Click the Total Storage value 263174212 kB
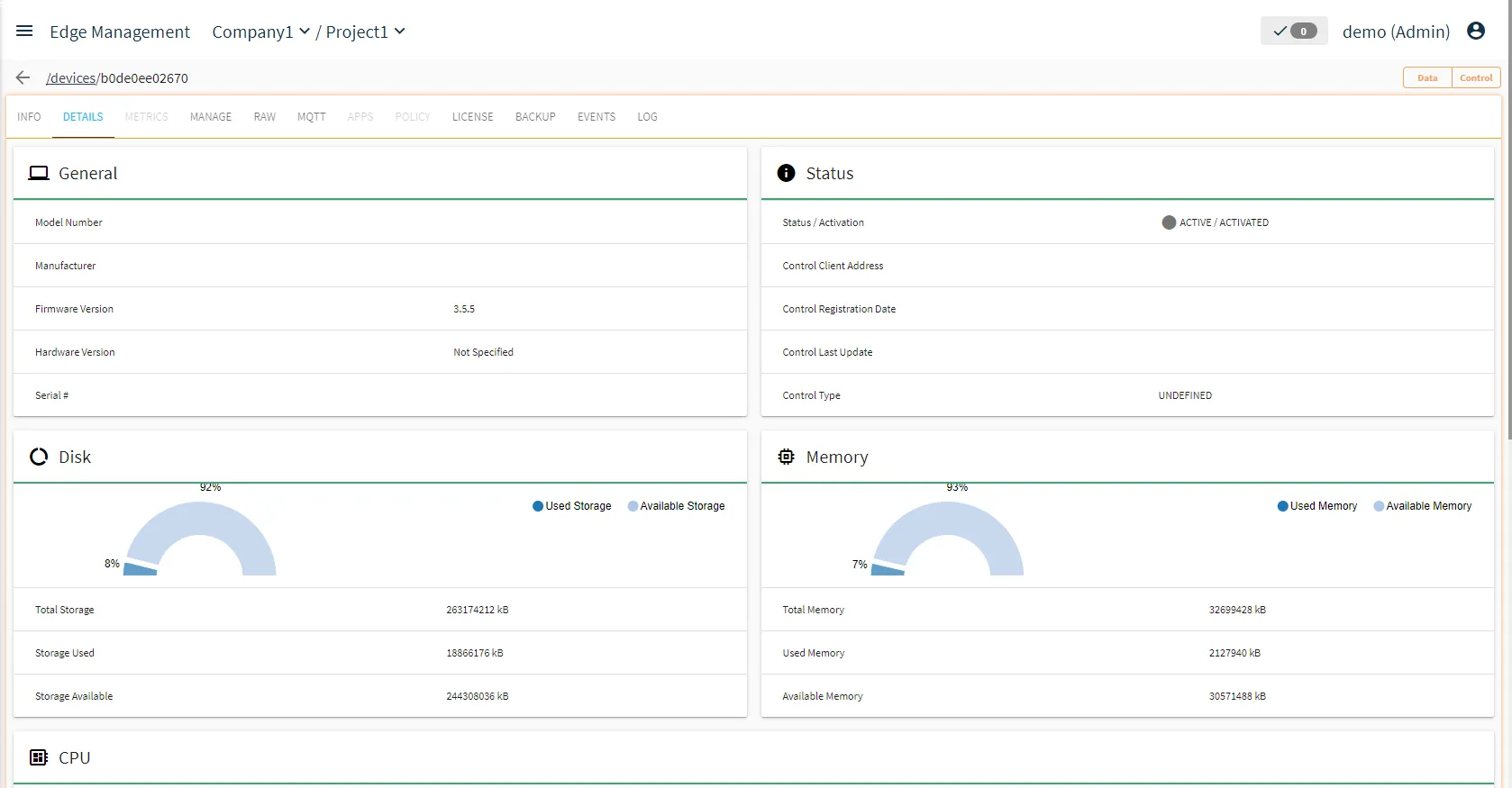Viewport: 1512px width, 788px height. tap(478, 610)
